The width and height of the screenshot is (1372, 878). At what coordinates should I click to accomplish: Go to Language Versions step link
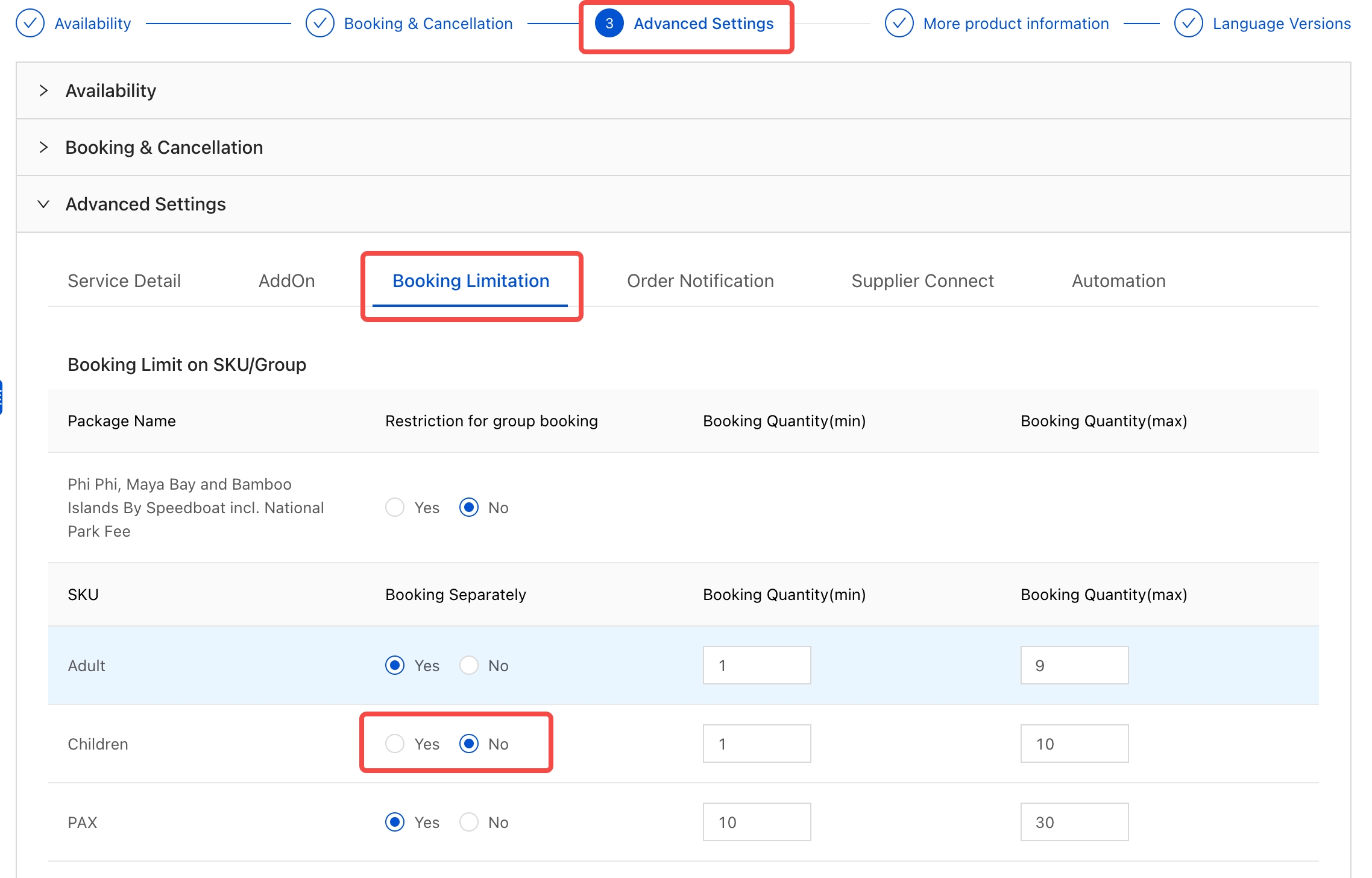coord(1282,24)
